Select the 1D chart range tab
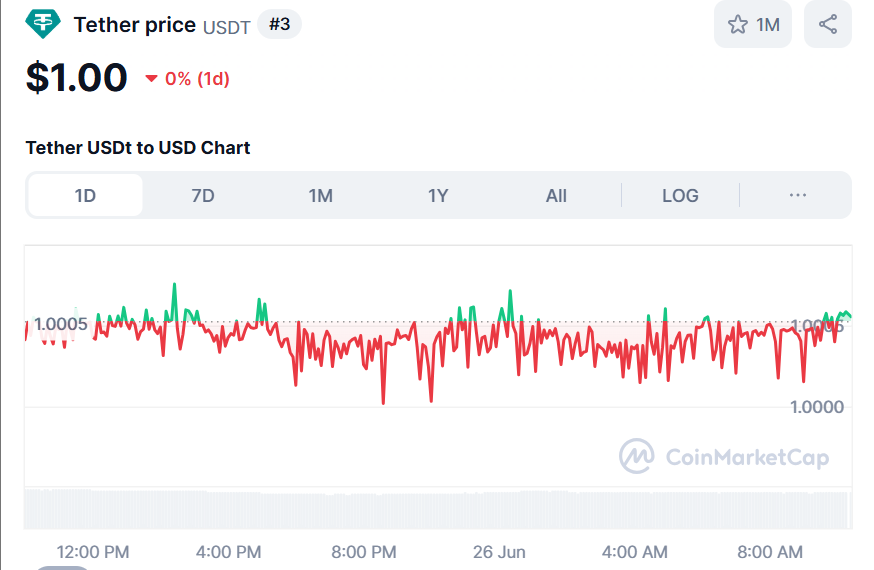 (x=85, y=196)
